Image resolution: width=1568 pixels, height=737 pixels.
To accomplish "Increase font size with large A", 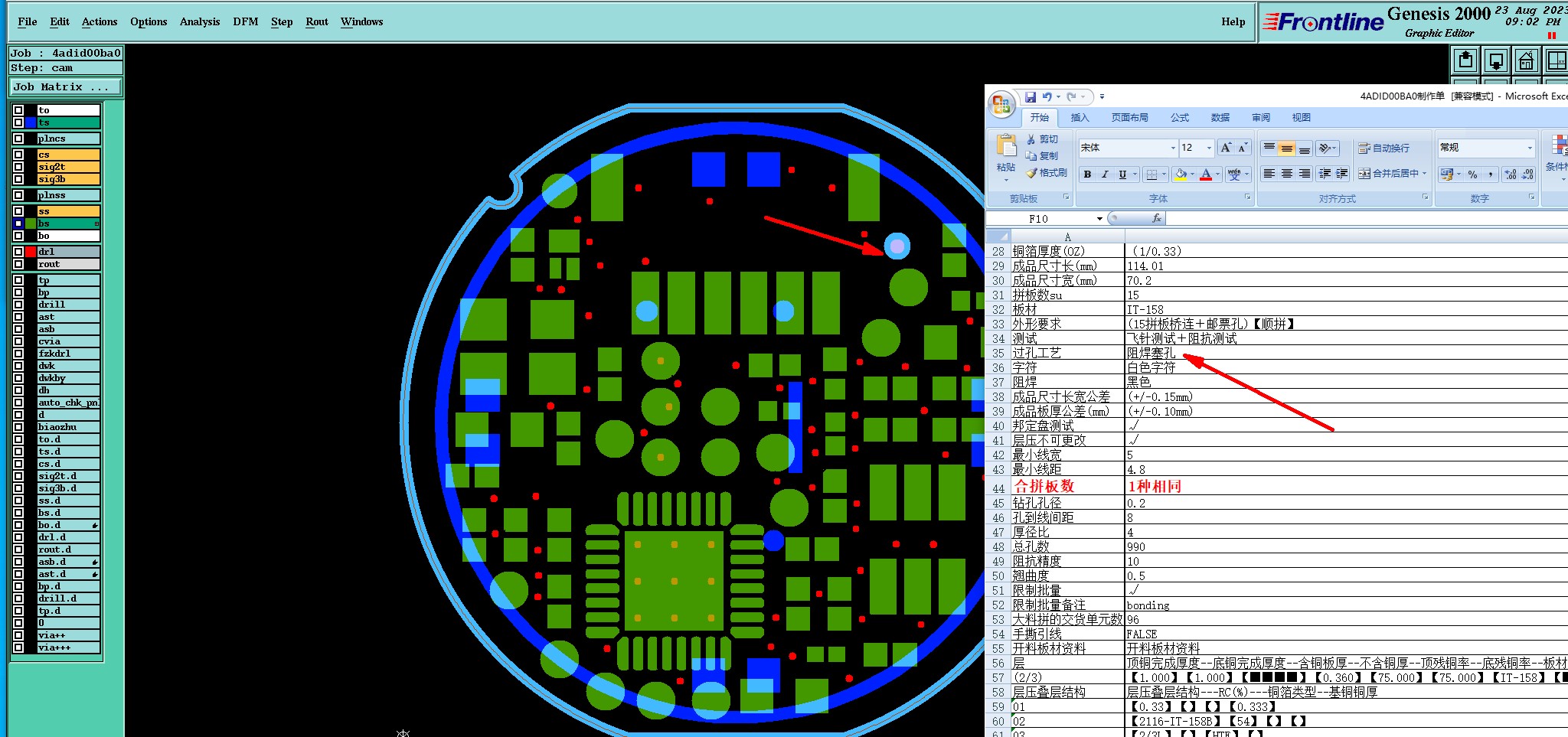I will pyautogui.click(x=1226, y=148).
